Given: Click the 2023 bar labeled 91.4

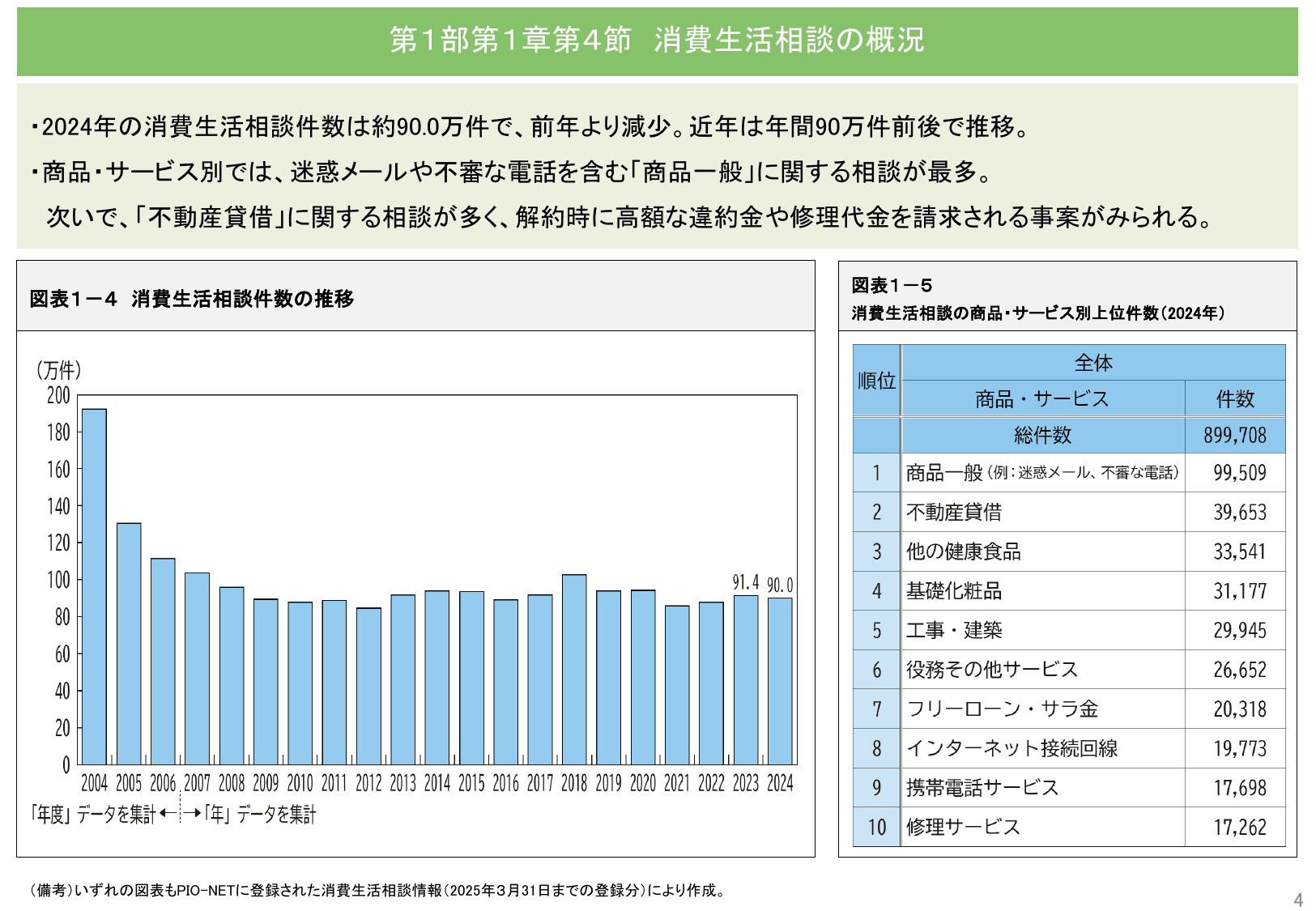Looking at the screenshot, I should (747, 680).
